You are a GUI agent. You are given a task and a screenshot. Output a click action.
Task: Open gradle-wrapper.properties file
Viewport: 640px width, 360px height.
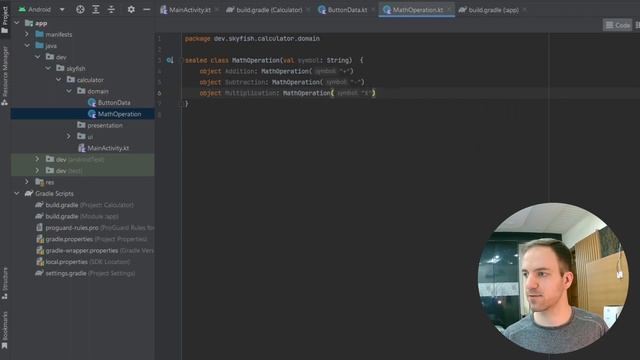[x=100, y=251]
